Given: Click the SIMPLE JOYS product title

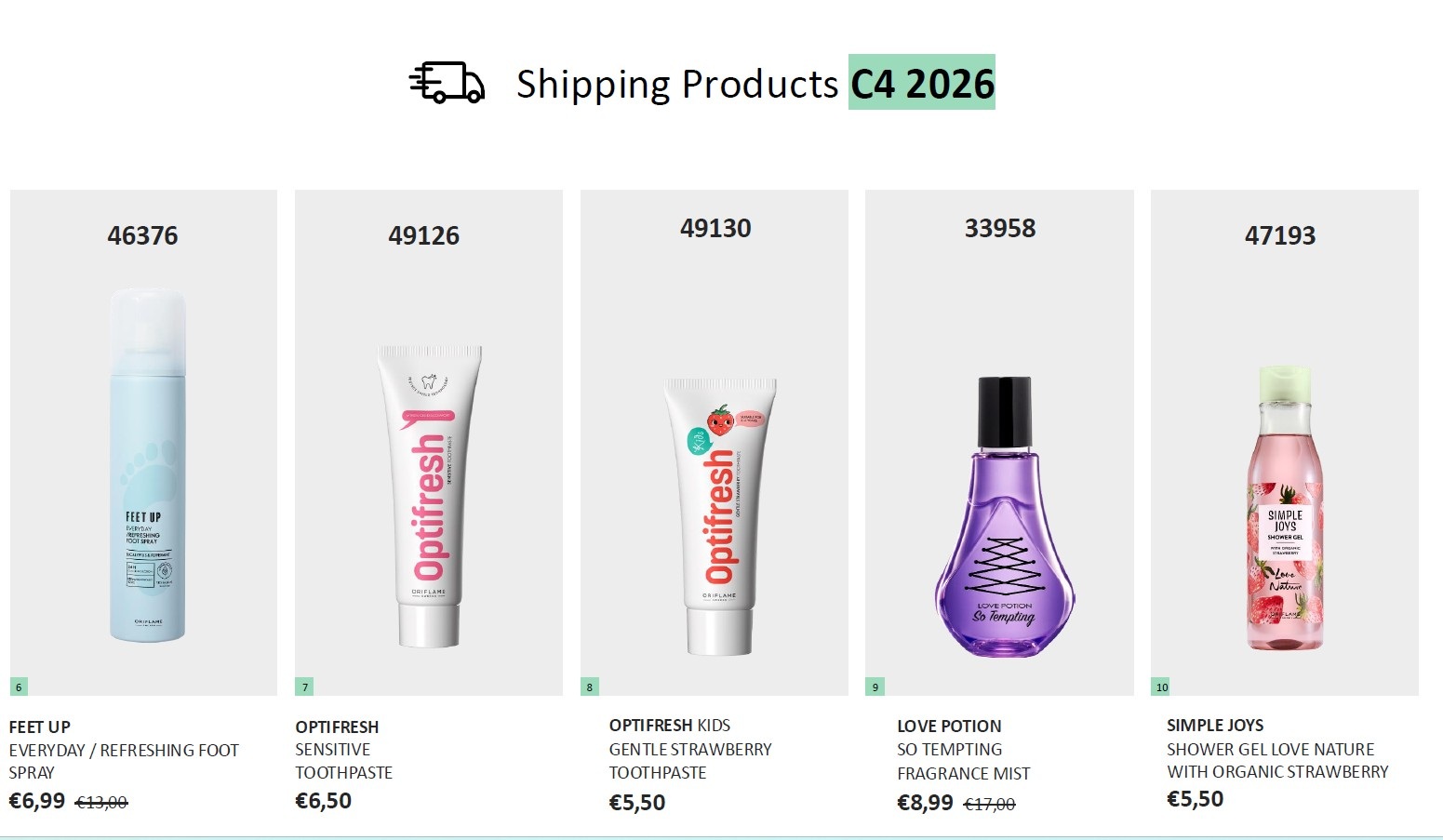Looking at the screenshot, I should tap(1215, 725).
